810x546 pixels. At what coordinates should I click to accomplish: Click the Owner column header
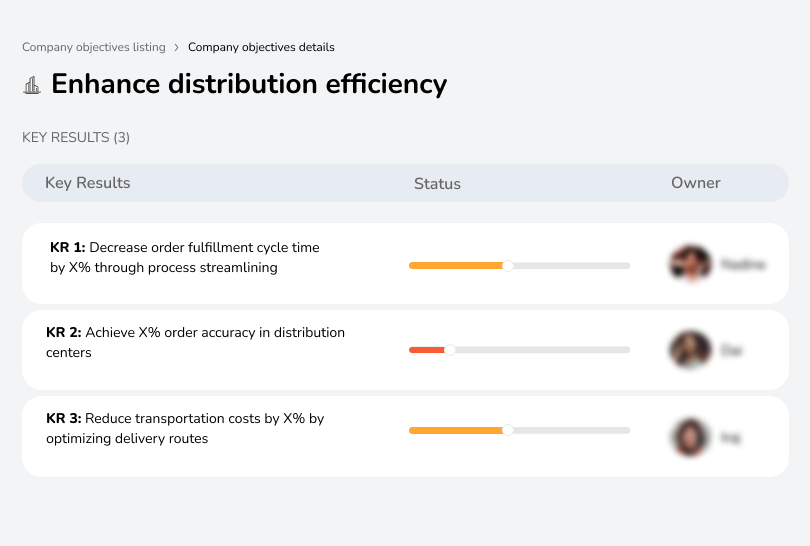pyautogui.click(x=695, y=183)
